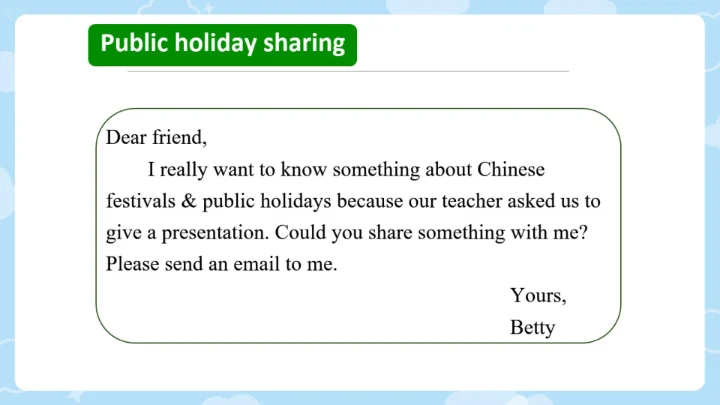Viewport: 720px width, 405px height.
Task: Click the ampersand symbol after "festivals"
Action: pyautogui.click(x=189, y=201)
